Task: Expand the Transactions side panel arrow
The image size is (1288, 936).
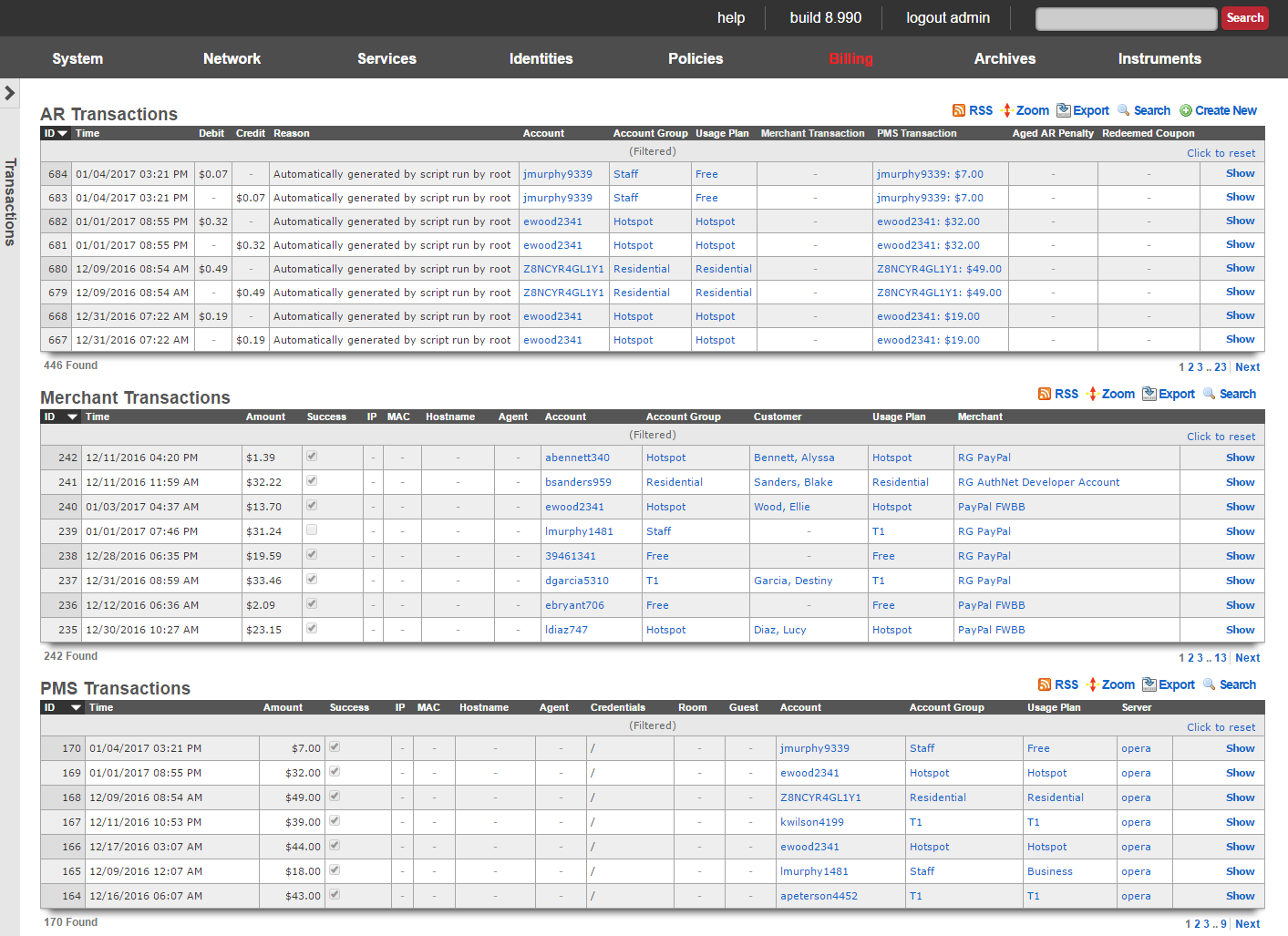Action: click(10, 93)
